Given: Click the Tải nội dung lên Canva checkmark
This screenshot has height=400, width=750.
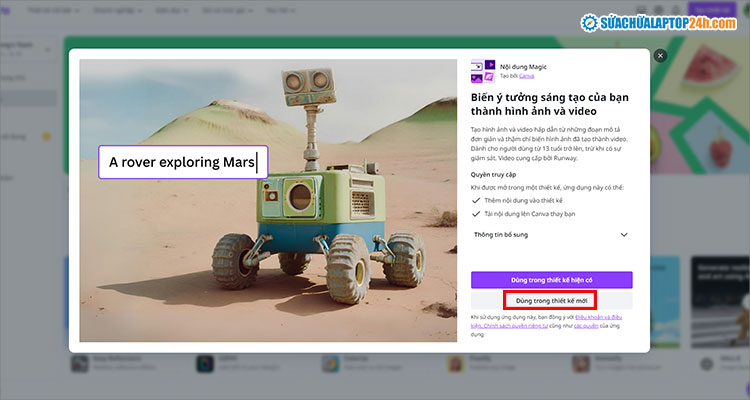Looking at the screenshot, I should pyautogui.click(x=476, y=214).
